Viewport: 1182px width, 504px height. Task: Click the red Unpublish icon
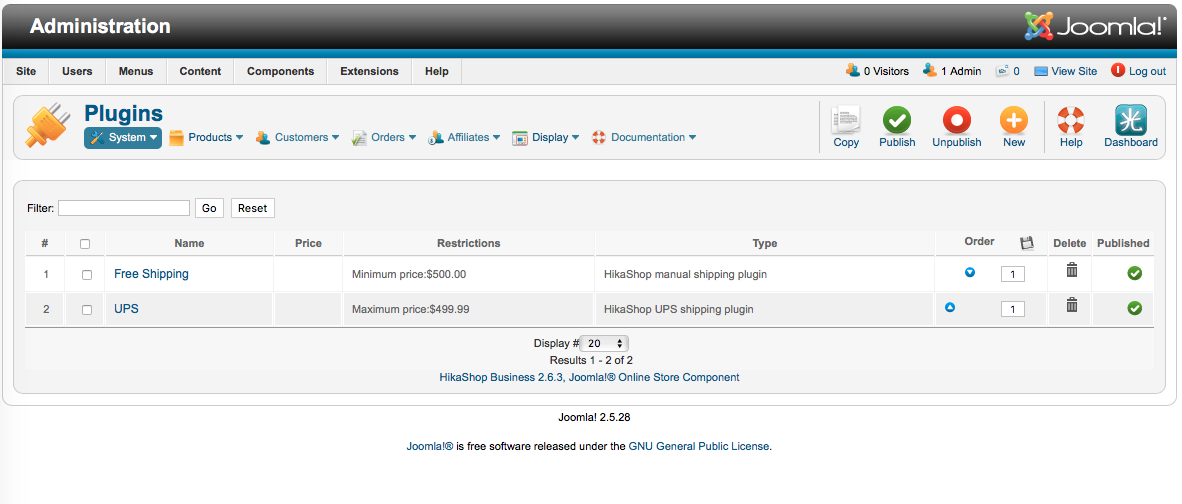[957, 120]
